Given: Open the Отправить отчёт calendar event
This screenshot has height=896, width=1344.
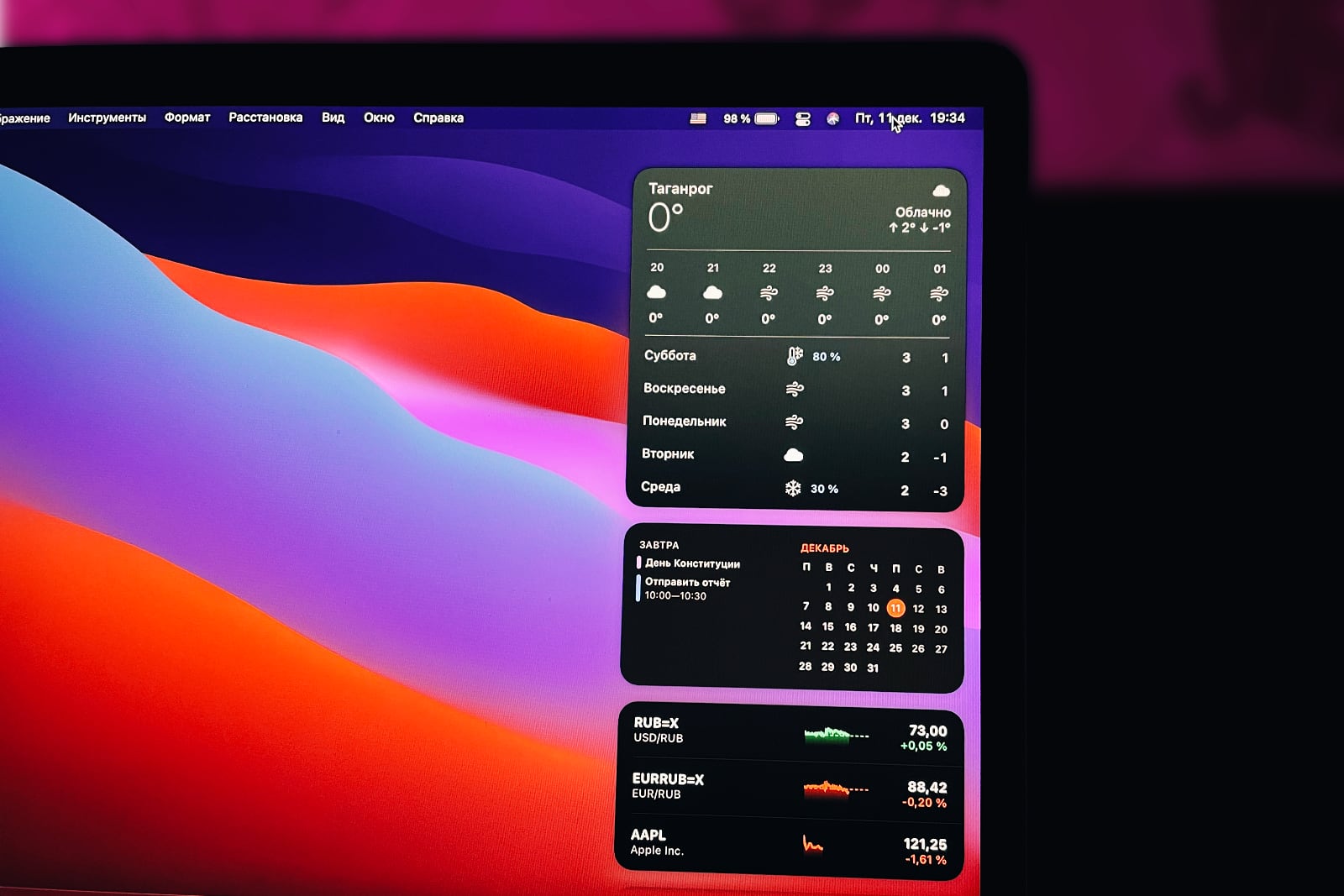Looking at the screenshot, I should pyautogui.click(x=687, y=582).
